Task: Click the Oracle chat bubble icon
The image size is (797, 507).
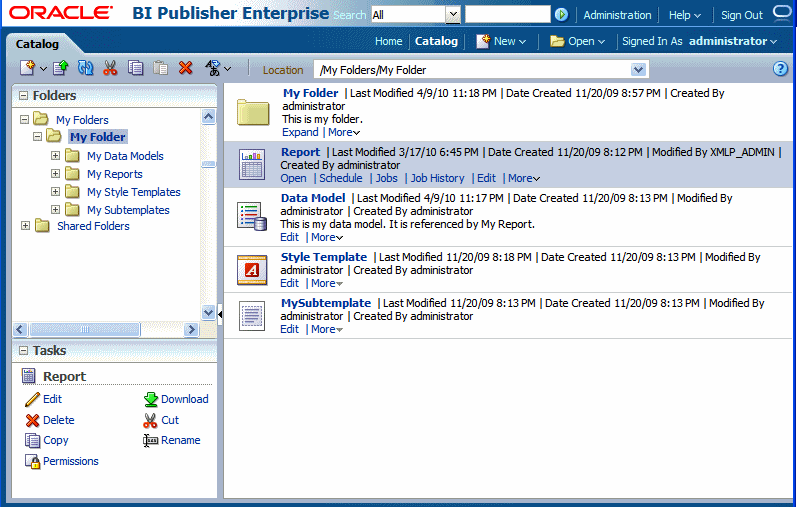Action: click(782, 13)
